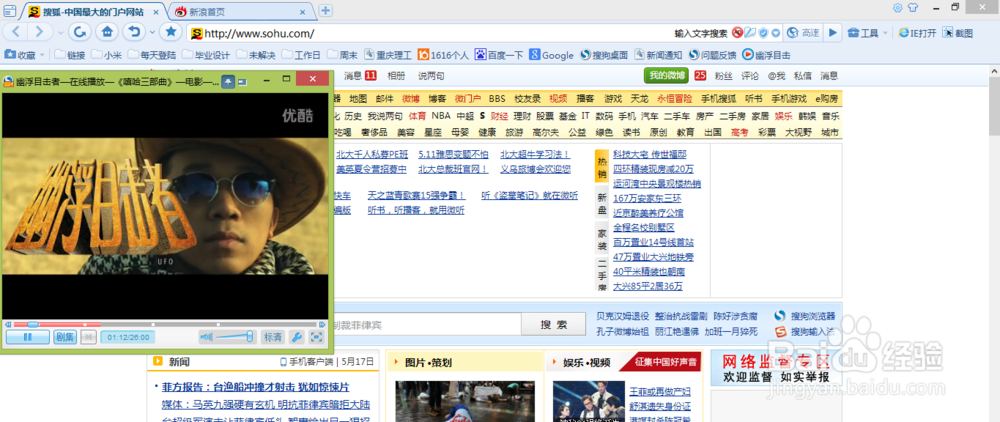Screen dimensions: 1000x422
Task: Take a screenshot with 截图 tool
Action: 958,33
